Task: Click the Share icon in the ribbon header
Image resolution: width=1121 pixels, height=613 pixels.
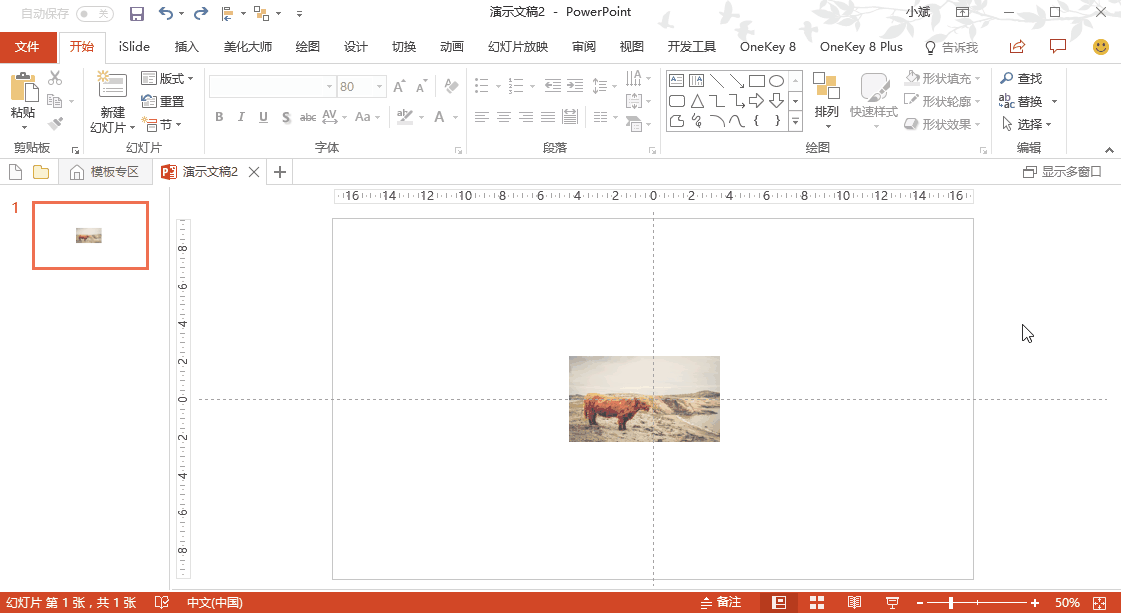Action: click(x=1017, y=47)
